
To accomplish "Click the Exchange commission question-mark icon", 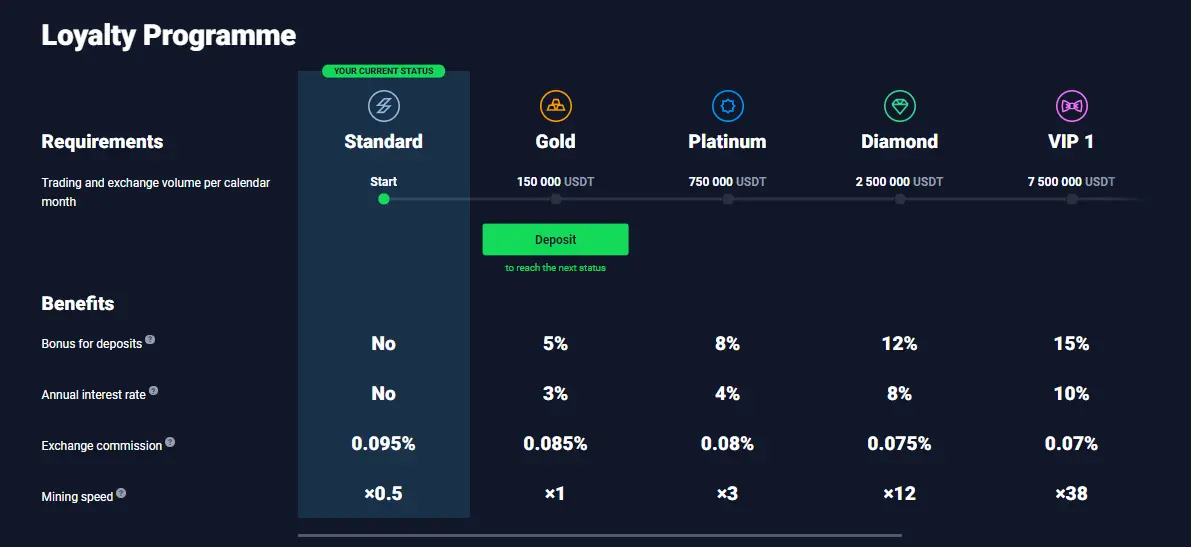I will pyautogui.click(x=170, y=441).
